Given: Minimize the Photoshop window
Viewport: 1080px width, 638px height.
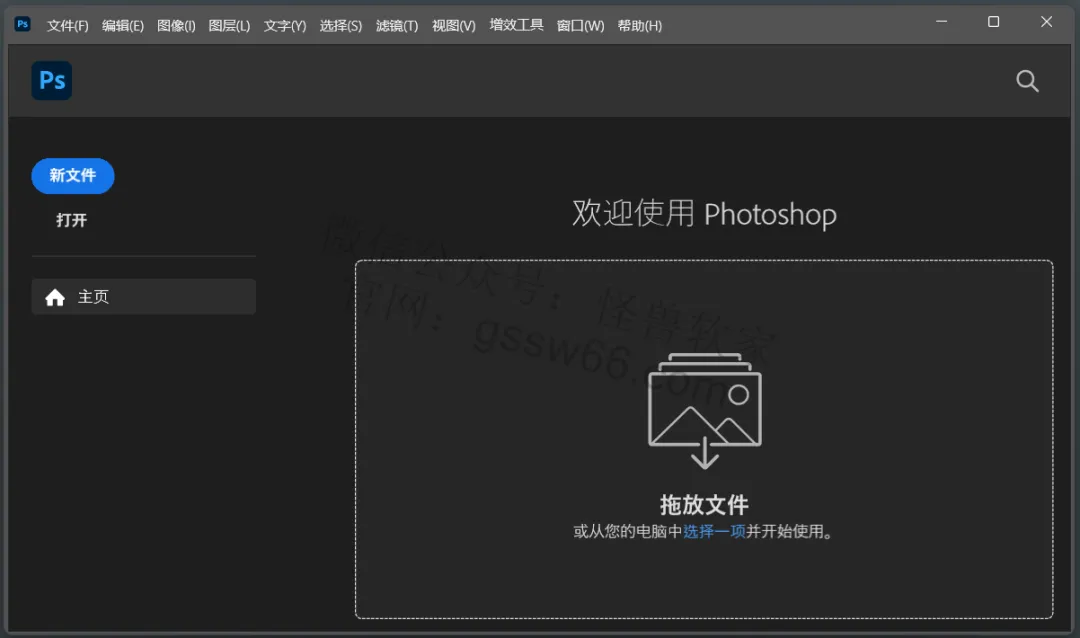Looking at the screenshot, I should point(942,22).
